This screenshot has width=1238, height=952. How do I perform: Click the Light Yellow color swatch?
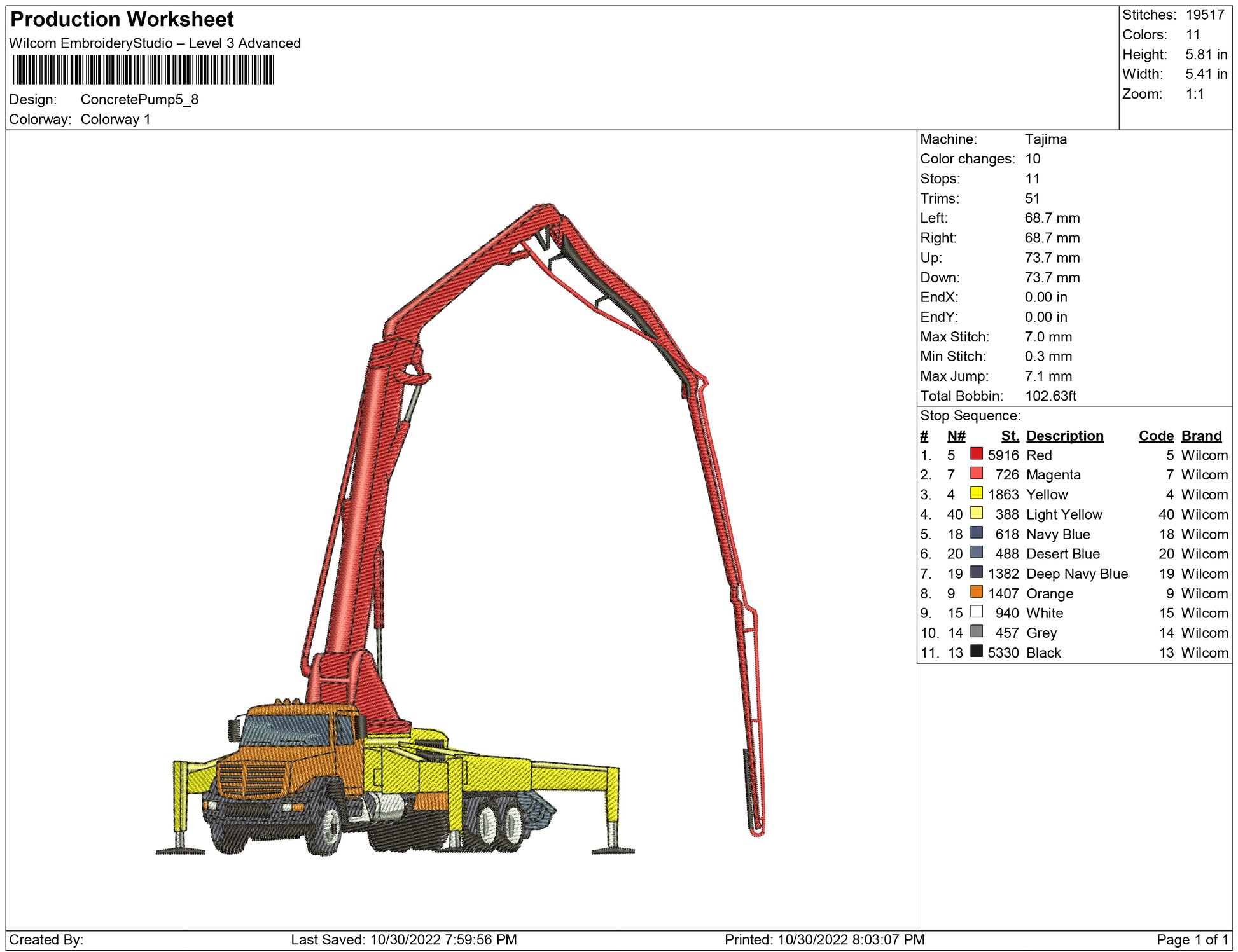point(976,513)
